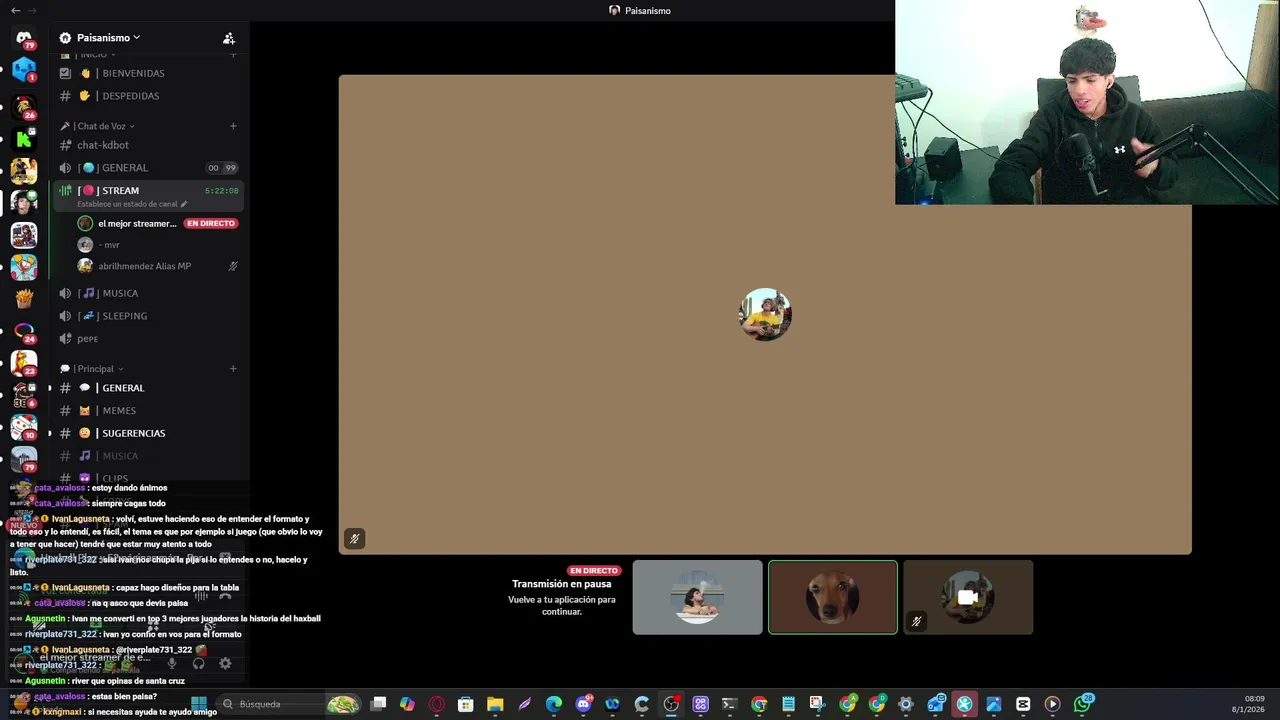Open Discord from the taskbar
The image size is (1280, 720).
pos(584,704)
